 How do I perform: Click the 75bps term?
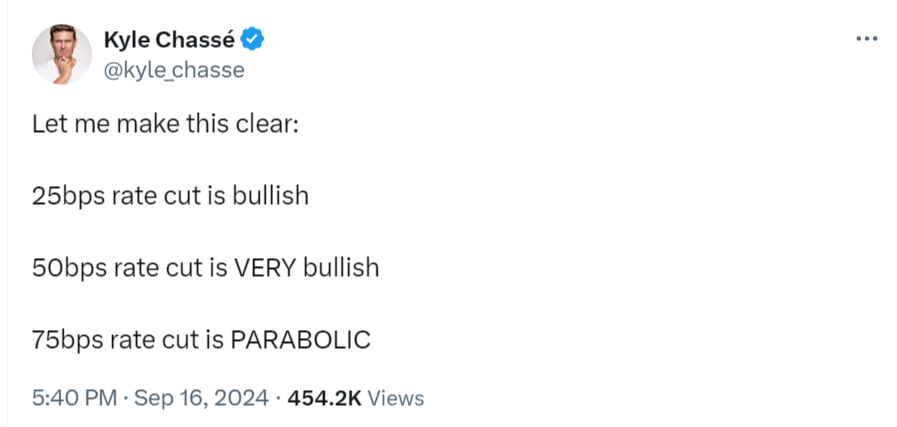click(68, 341)
